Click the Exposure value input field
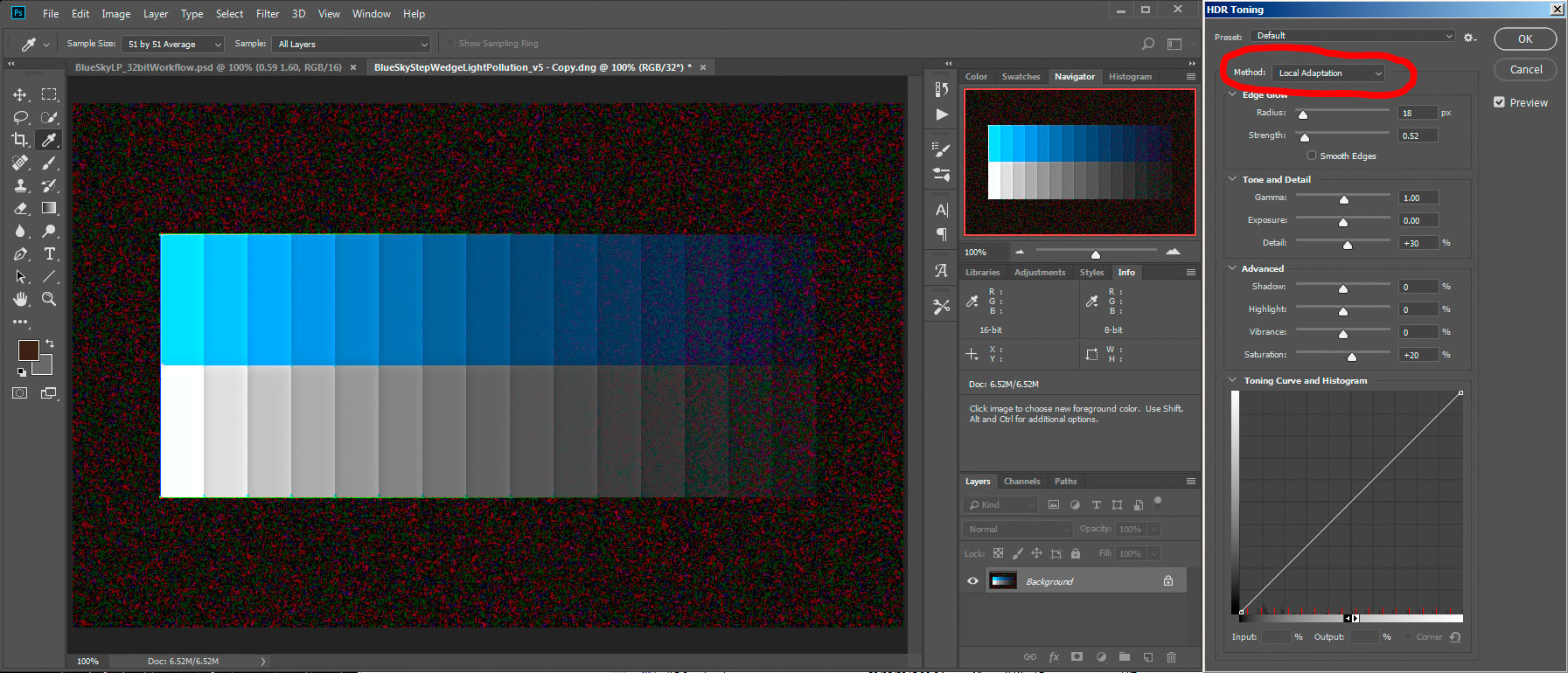 click(x=1418, y=221)
